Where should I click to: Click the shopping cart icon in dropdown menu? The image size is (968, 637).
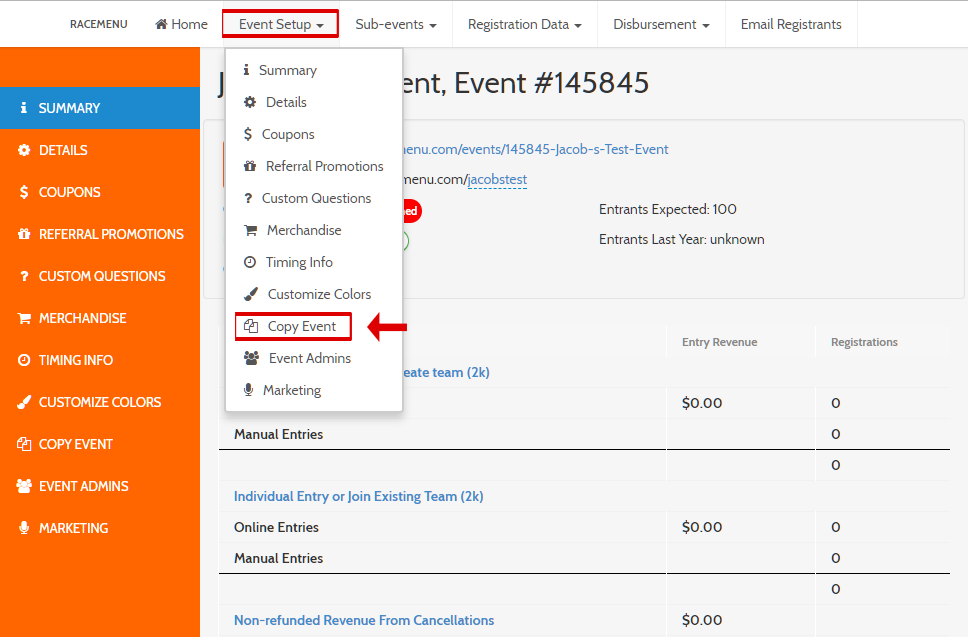pyautogui.click(x=250, y=230)
